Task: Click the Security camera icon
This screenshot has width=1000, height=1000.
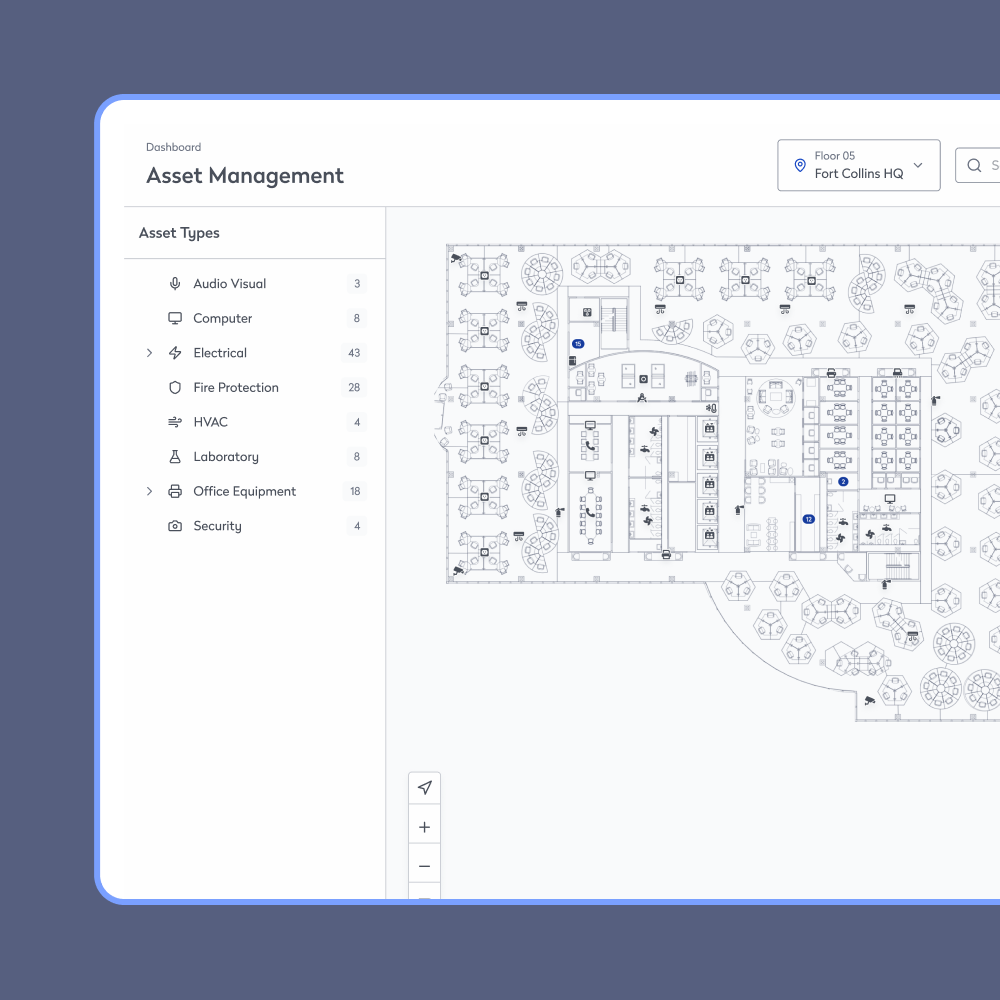Action: click(175, 526)
